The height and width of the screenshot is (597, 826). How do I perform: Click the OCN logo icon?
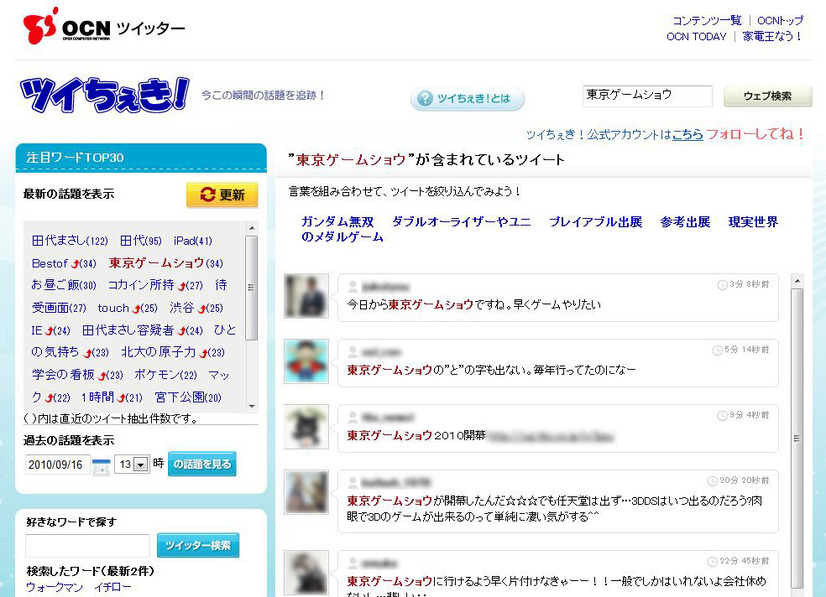click(40, 26)
